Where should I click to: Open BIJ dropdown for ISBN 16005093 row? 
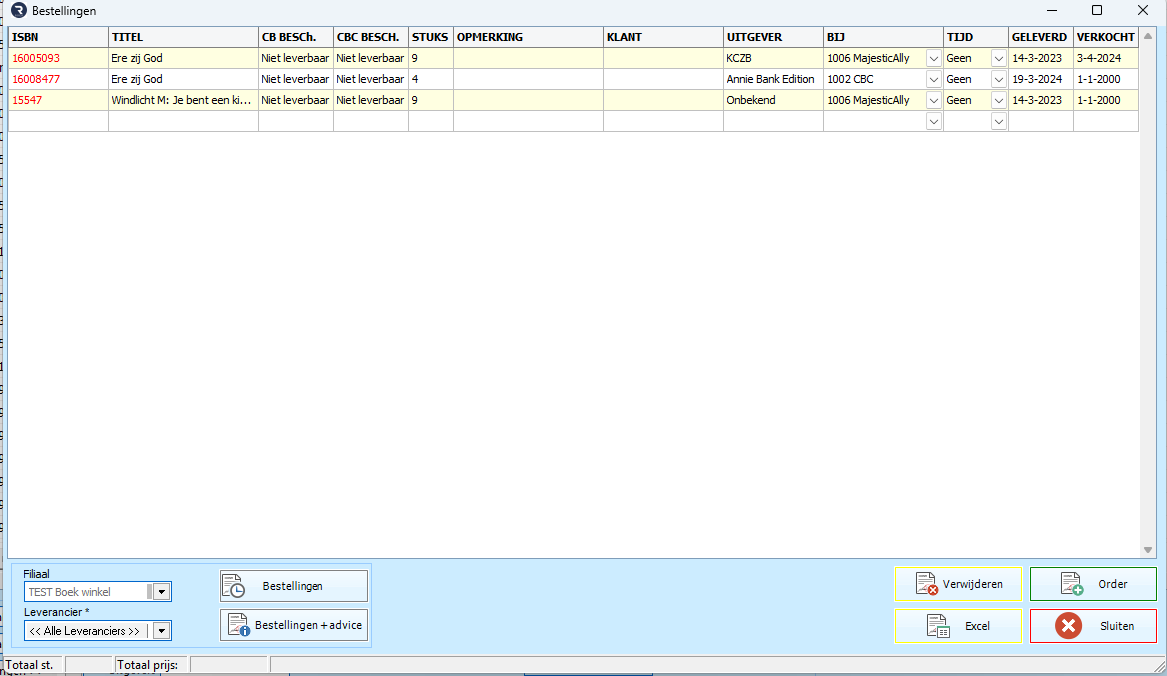(933, 58)
